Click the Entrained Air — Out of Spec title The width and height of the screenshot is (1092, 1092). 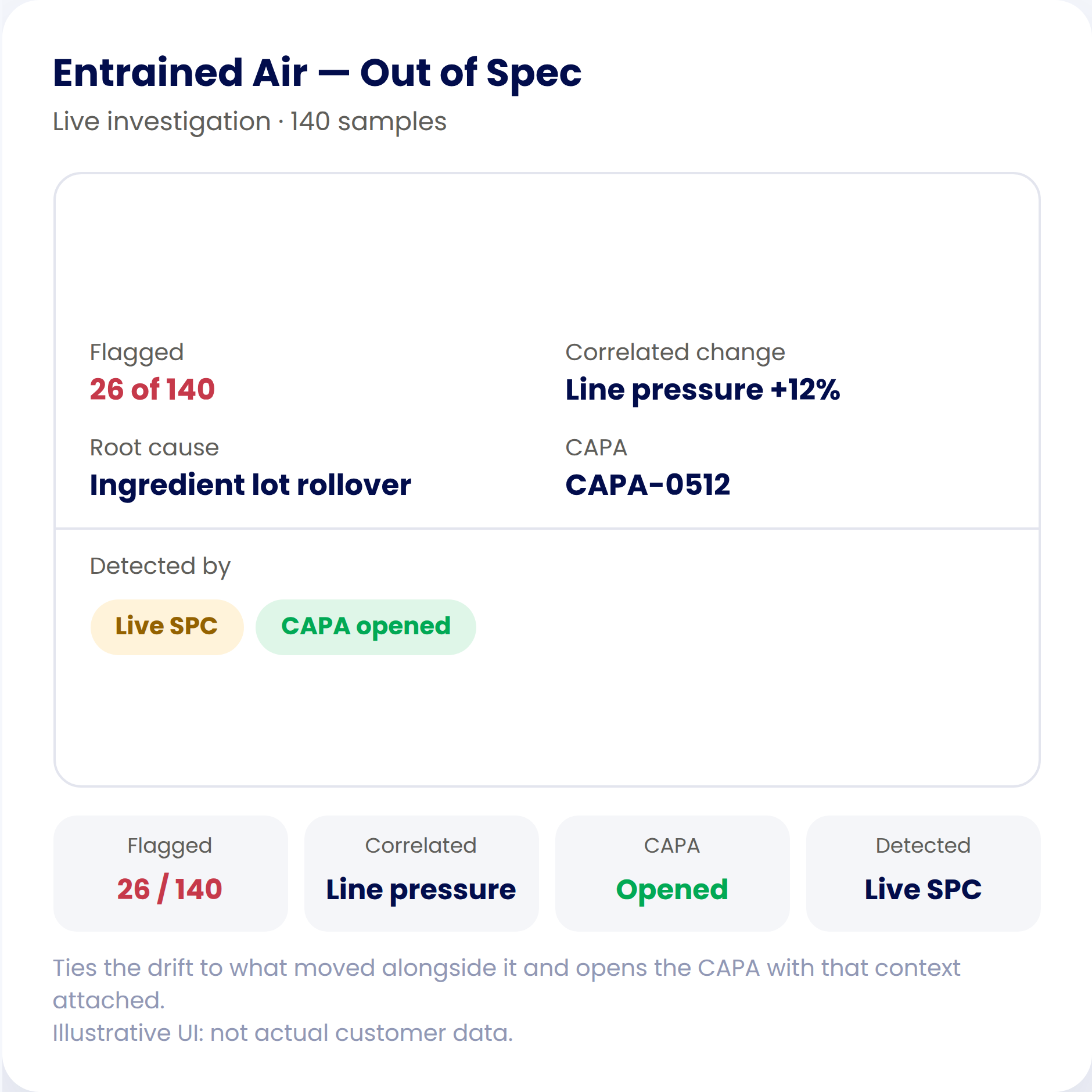pos(317,73)
